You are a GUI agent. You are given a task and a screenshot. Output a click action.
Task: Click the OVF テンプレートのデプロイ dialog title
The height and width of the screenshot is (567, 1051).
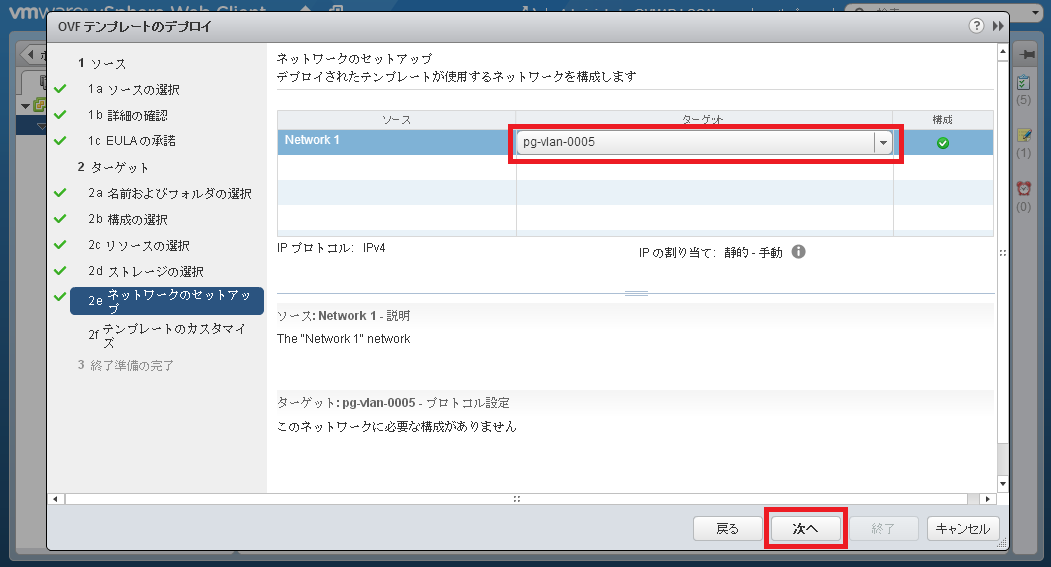pos(135,26)
